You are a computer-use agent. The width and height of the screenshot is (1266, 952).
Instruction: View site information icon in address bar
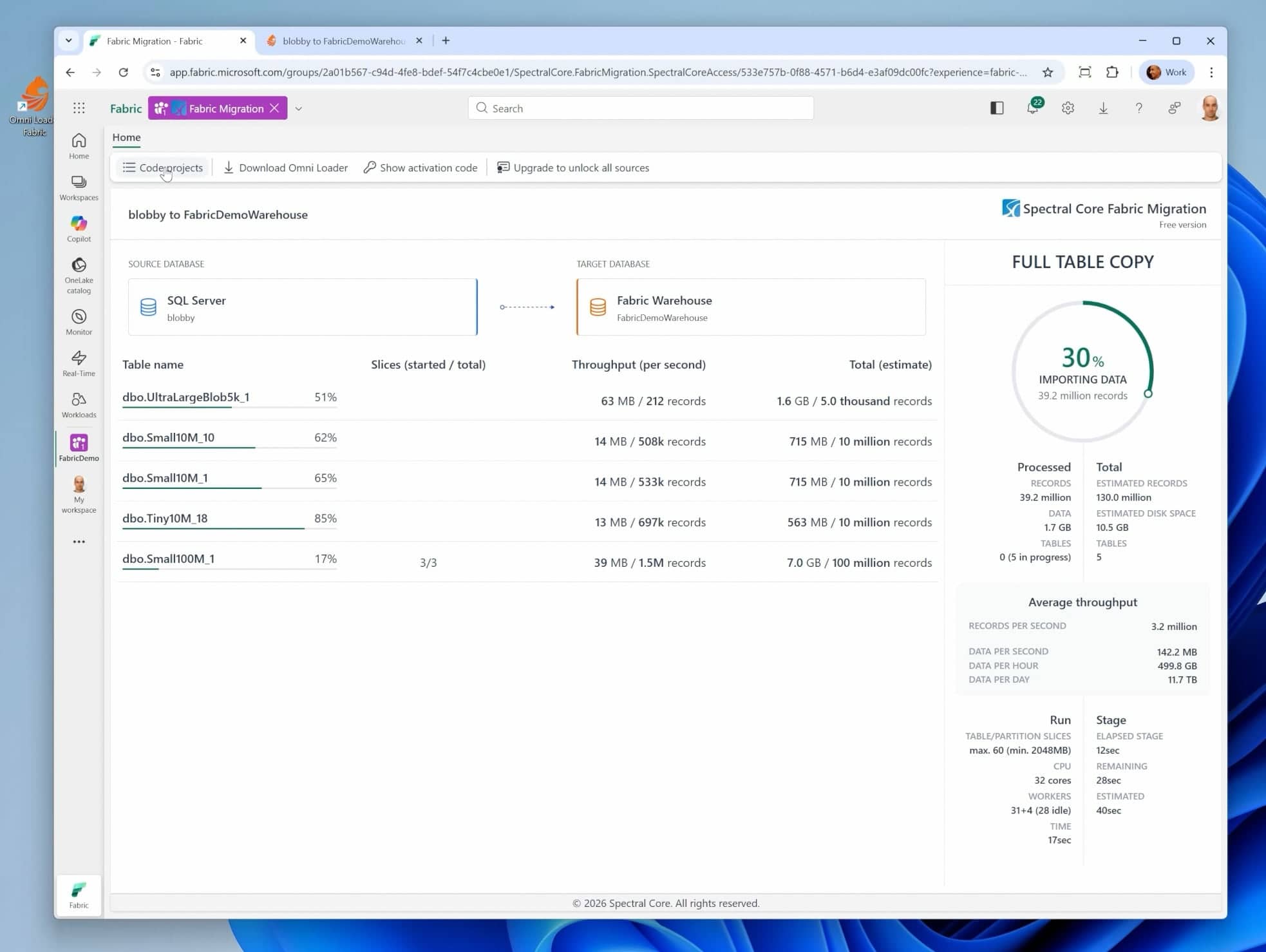(155, 72)
